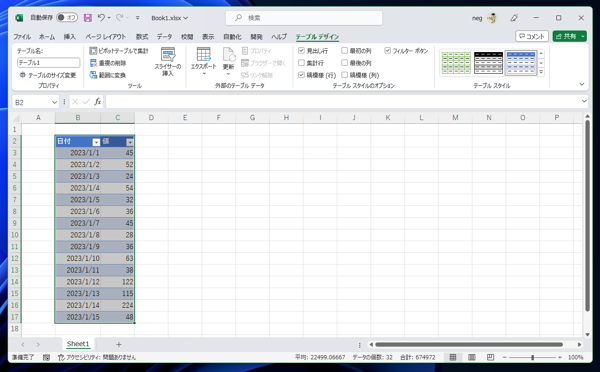600x372 pixels.
Task: Switch to the 挿入 tab
Action: 70,37
